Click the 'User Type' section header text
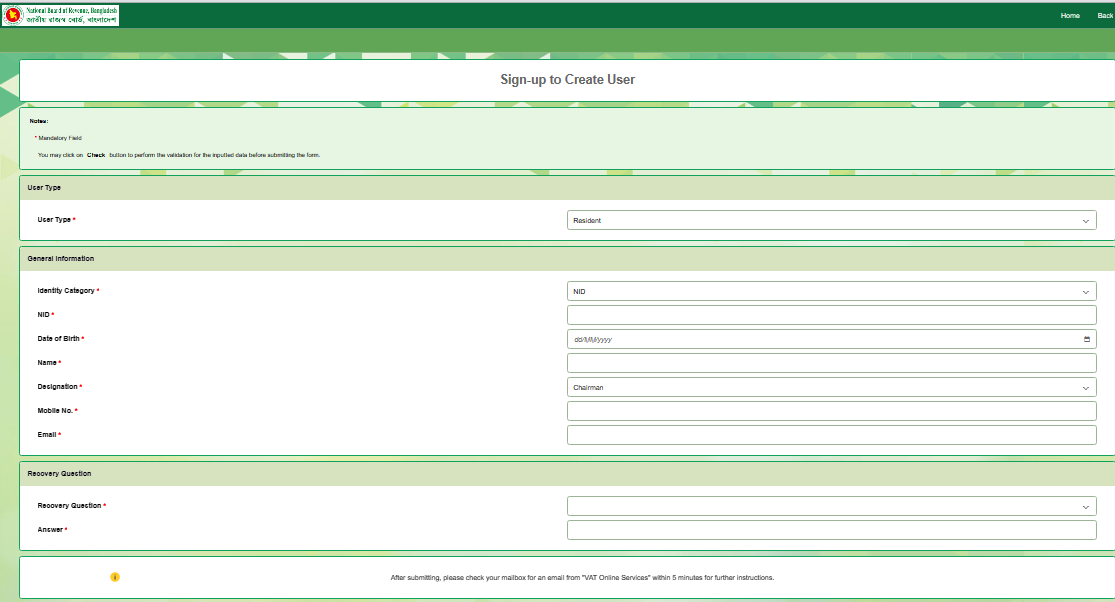The image size is (1115, 602). point(44,188)
